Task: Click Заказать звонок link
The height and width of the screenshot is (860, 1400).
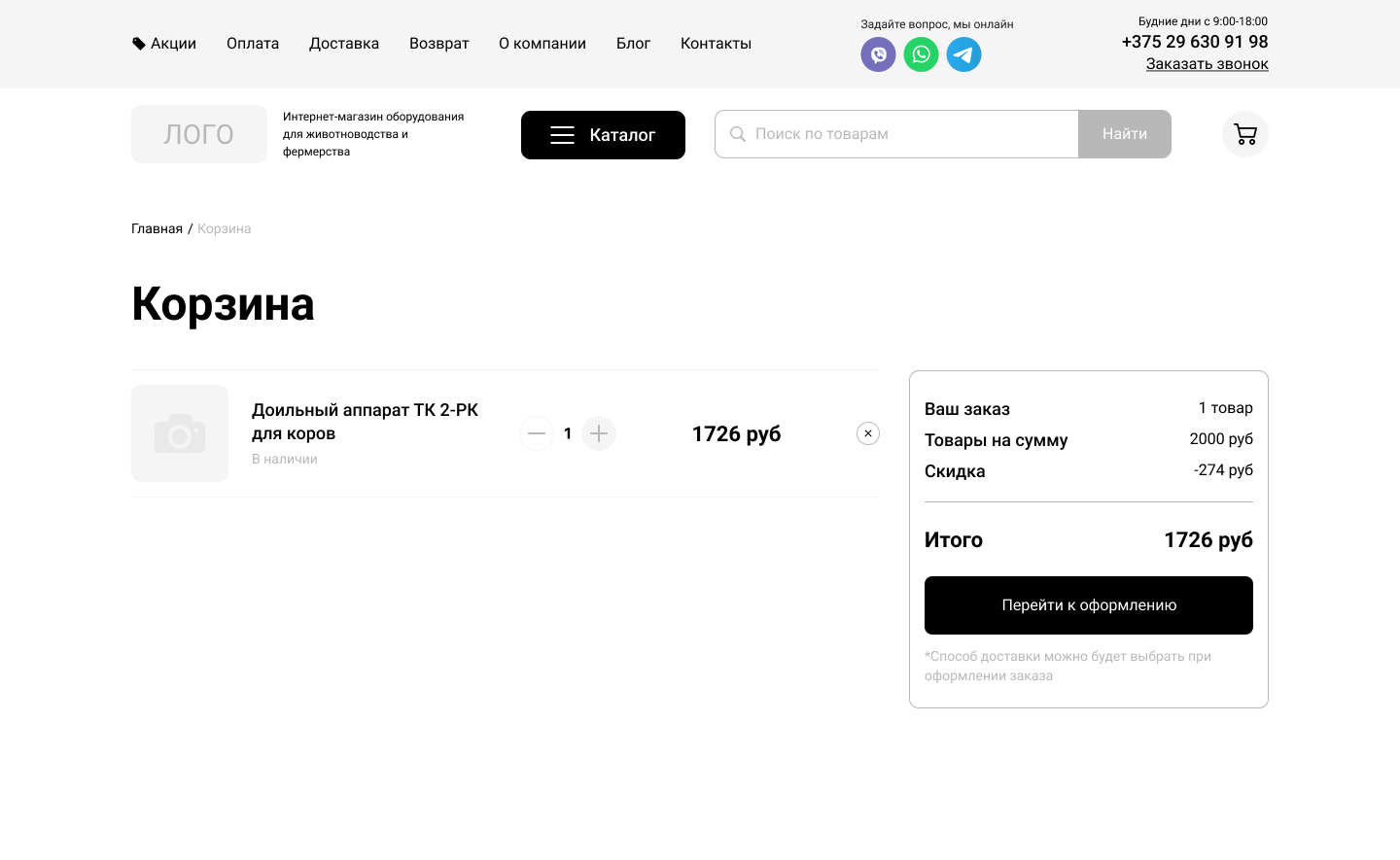Action: [1207, 64]
